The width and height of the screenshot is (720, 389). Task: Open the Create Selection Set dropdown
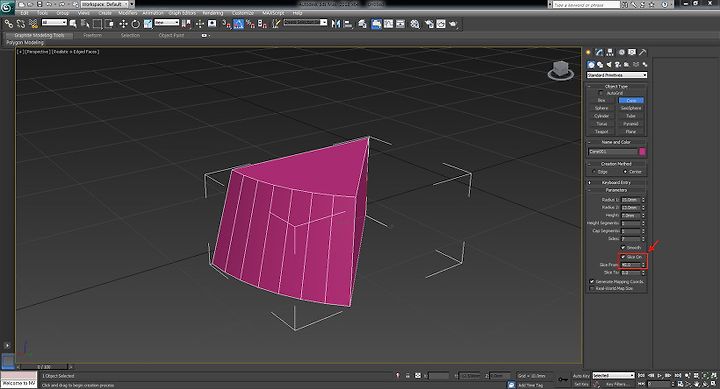(305, 22)
